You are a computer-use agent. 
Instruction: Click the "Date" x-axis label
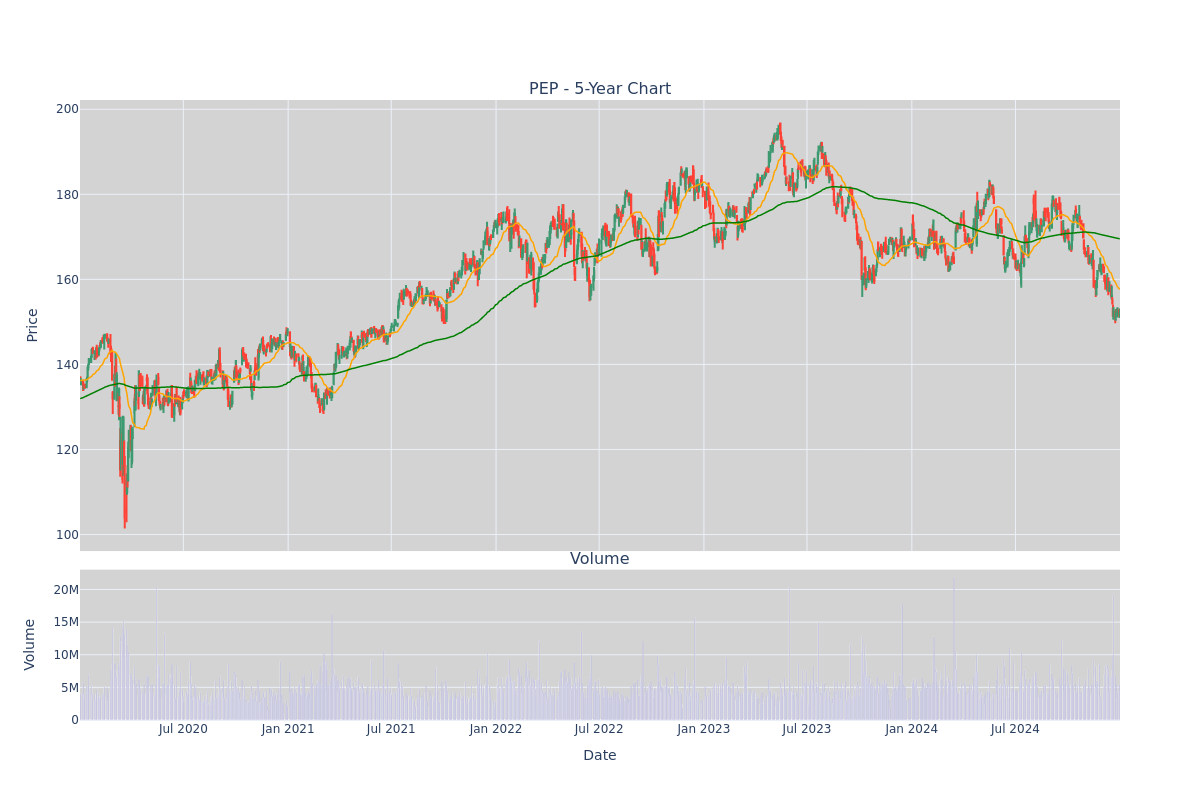(600, 756)
